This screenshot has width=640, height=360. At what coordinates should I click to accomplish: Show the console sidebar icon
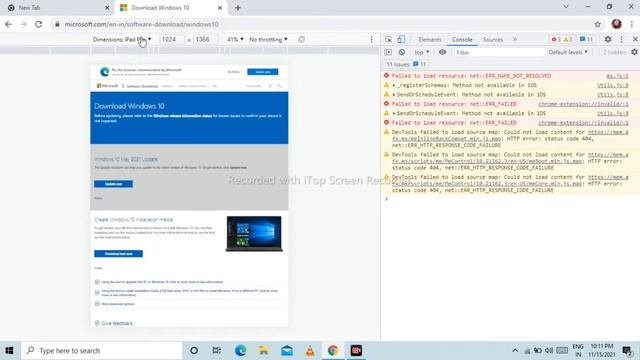[x=388, y=52]
